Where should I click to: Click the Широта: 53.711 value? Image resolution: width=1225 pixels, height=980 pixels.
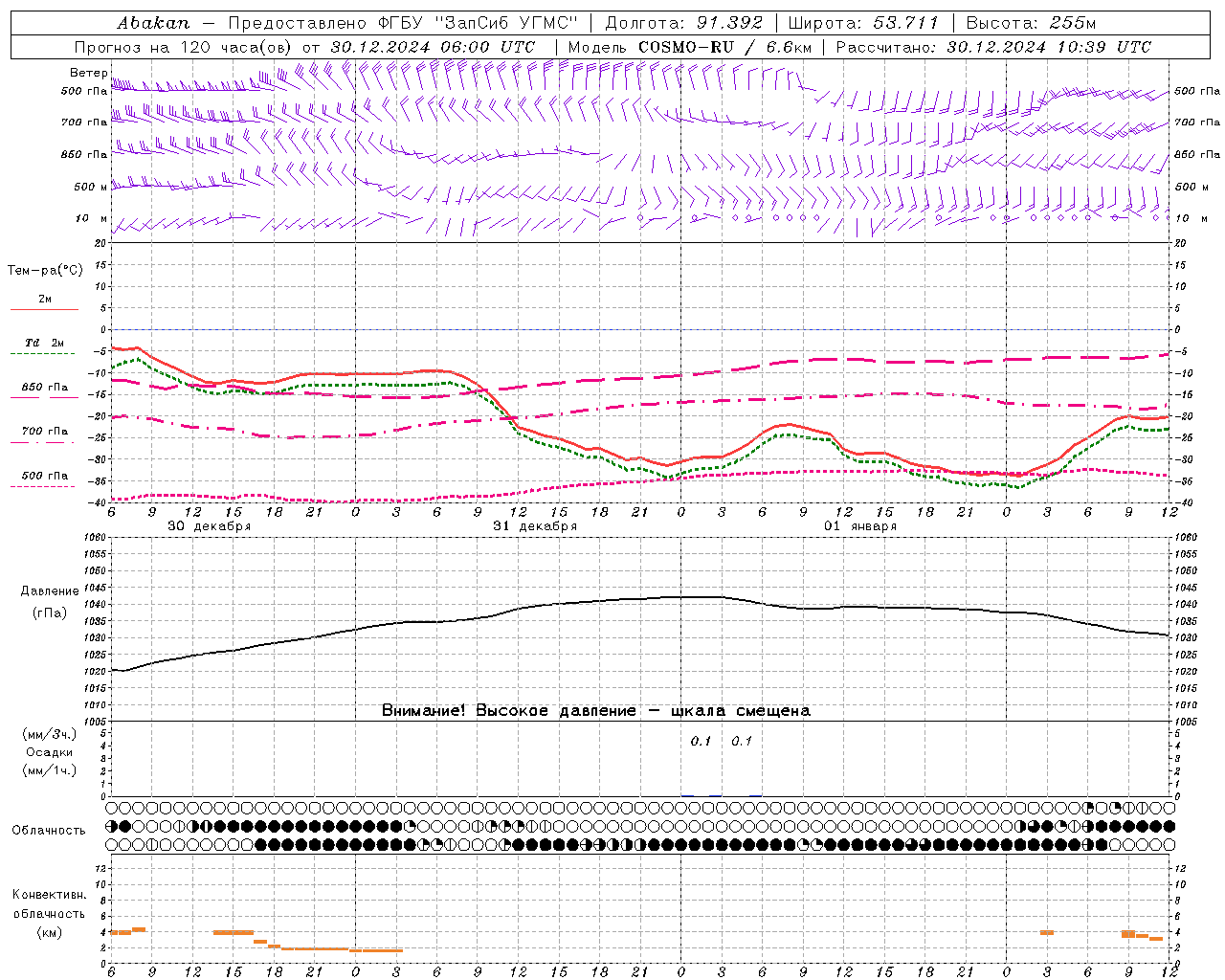[x=863, y=23]
